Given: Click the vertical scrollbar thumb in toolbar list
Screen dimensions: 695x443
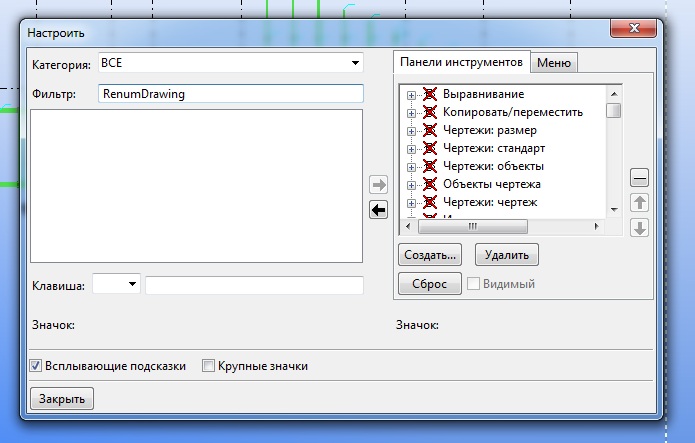Looking at the screenshot, I should point(614,110).
